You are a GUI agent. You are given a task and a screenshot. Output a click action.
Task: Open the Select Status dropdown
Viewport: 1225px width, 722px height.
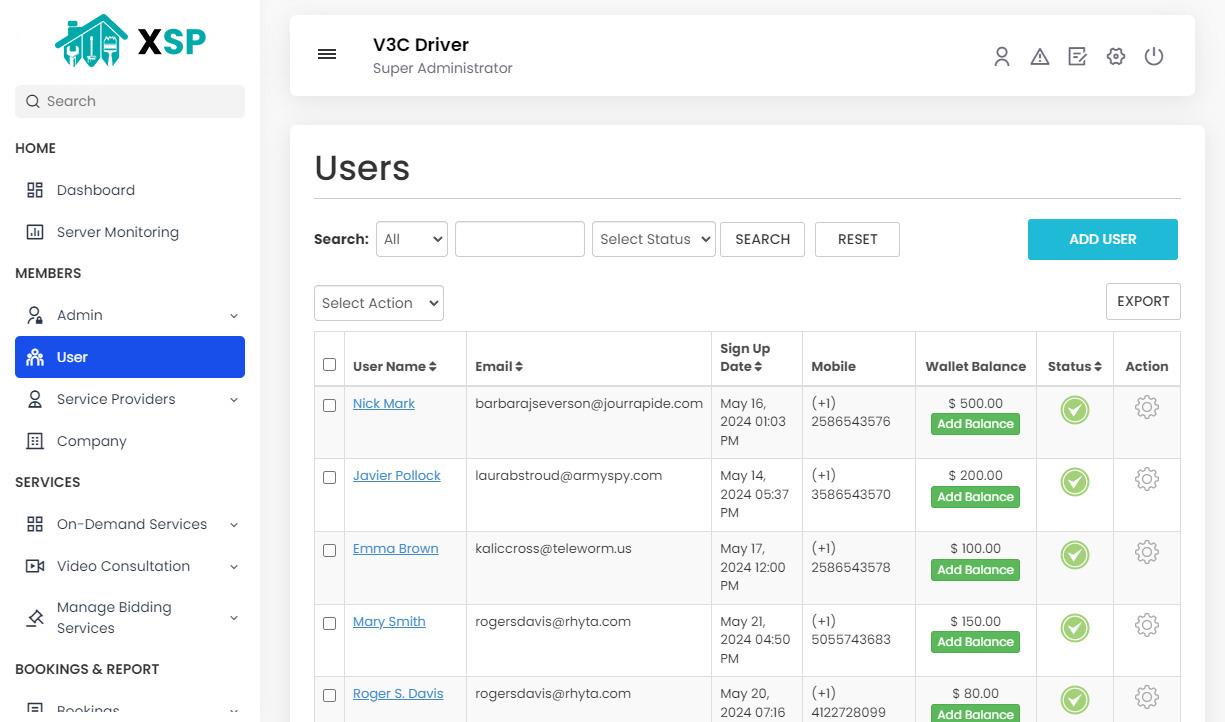[x=653, y=239]
